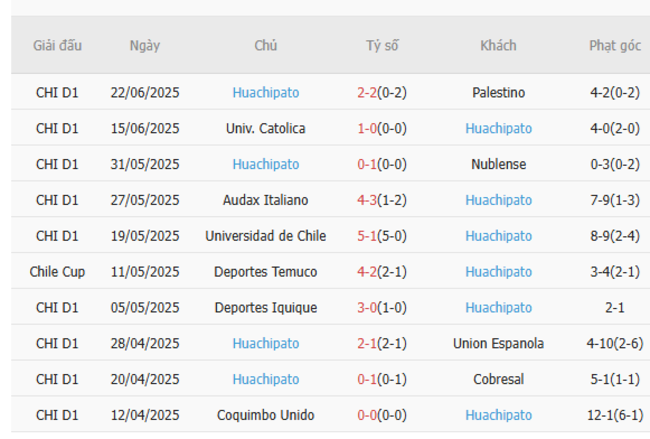
Task: Click Huachipato in the 15/06/2025 match row
Action: point(498,129)
